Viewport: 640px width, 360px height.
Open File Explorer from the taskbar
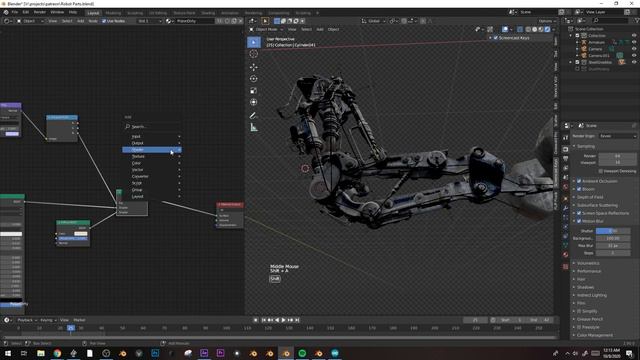[x=41, y=353]
